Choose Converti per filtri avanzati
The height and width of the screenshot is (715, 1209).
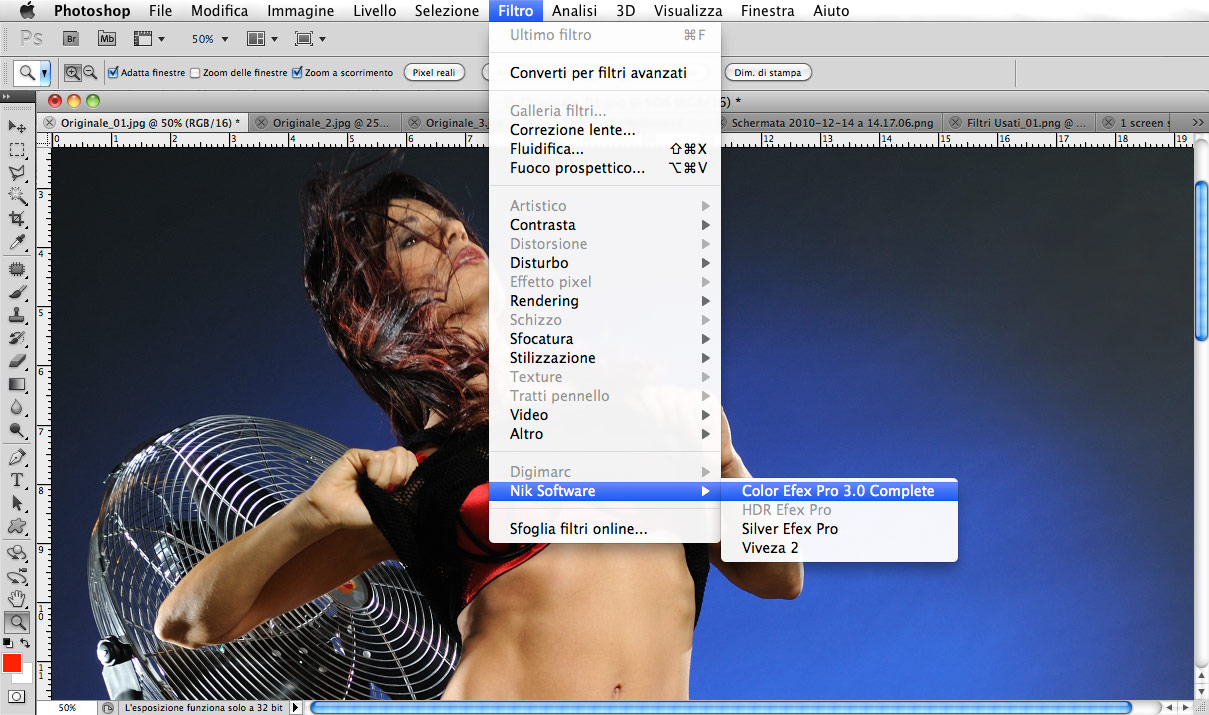click(x=604, y=73)
